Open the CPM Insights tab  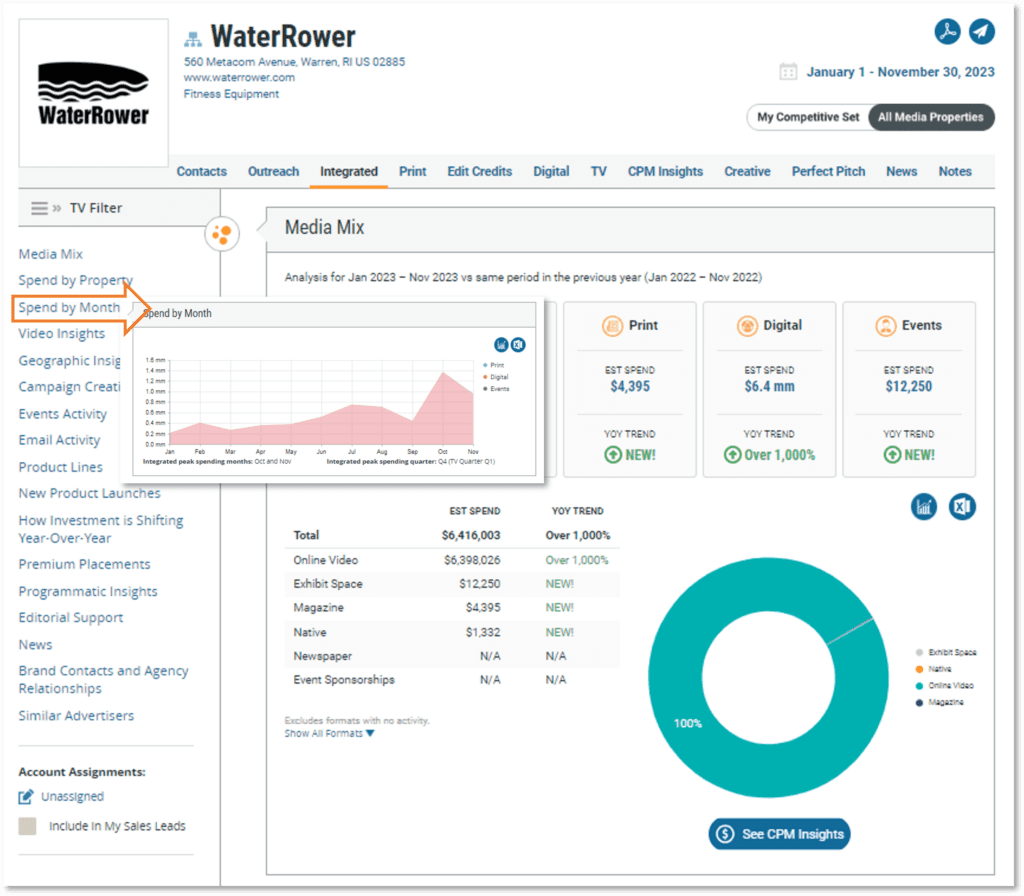(665, 172)
